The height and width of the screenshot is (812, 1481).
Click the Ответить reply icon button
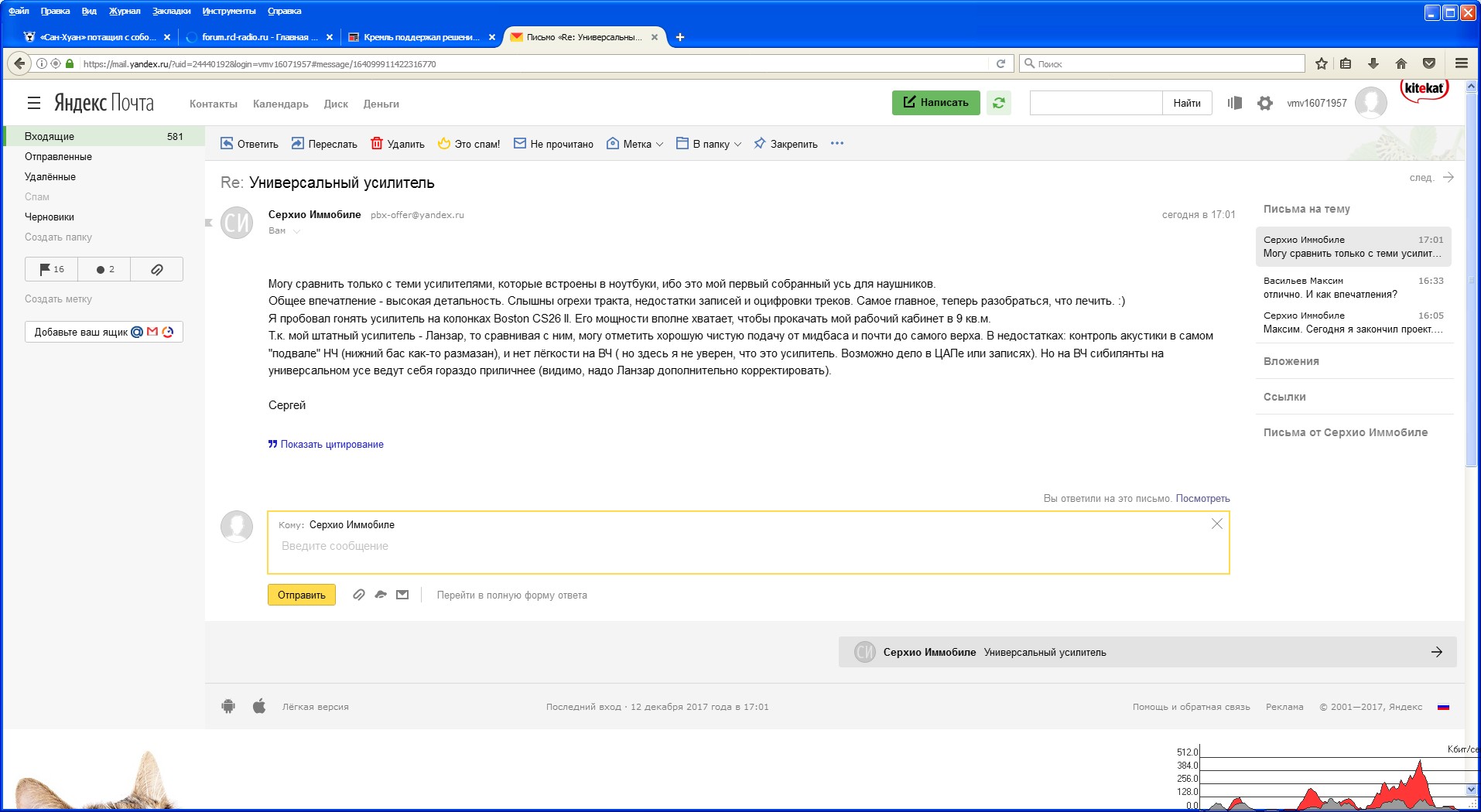(x=249, y=144)
